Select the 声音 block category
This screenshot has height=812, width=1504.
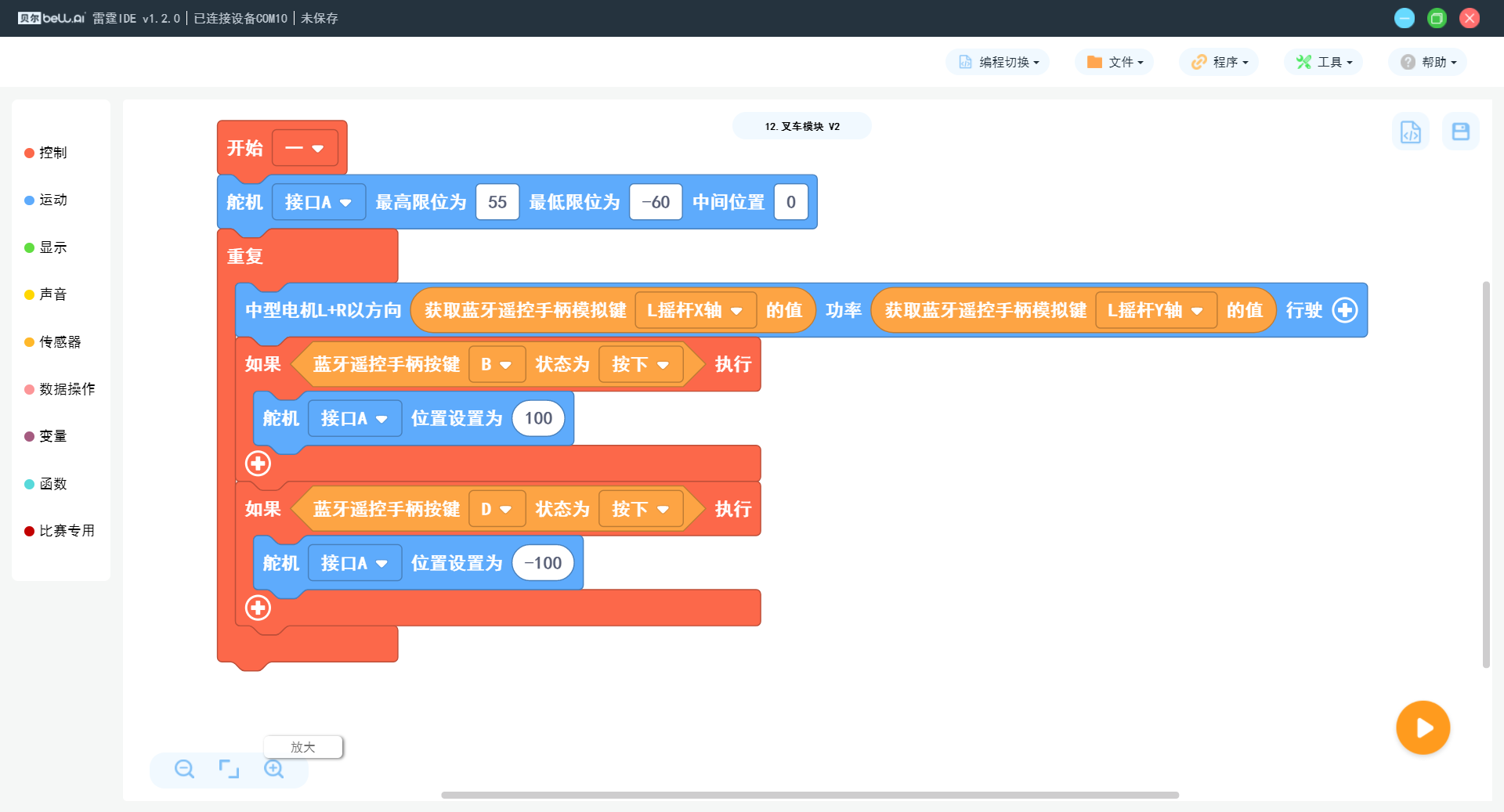pyautogui.click(x=46, y=294)
